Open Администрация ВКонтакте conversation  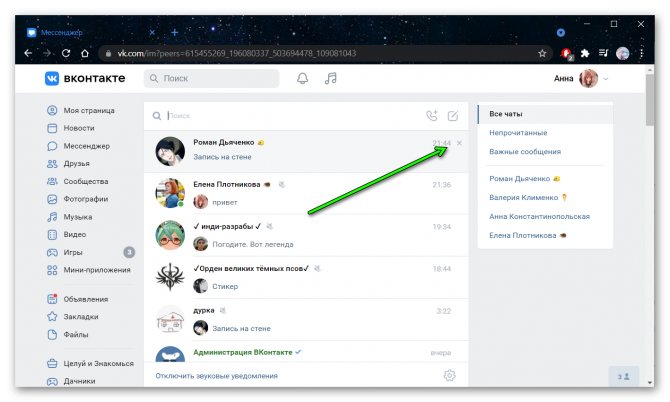tap(306, 352)
